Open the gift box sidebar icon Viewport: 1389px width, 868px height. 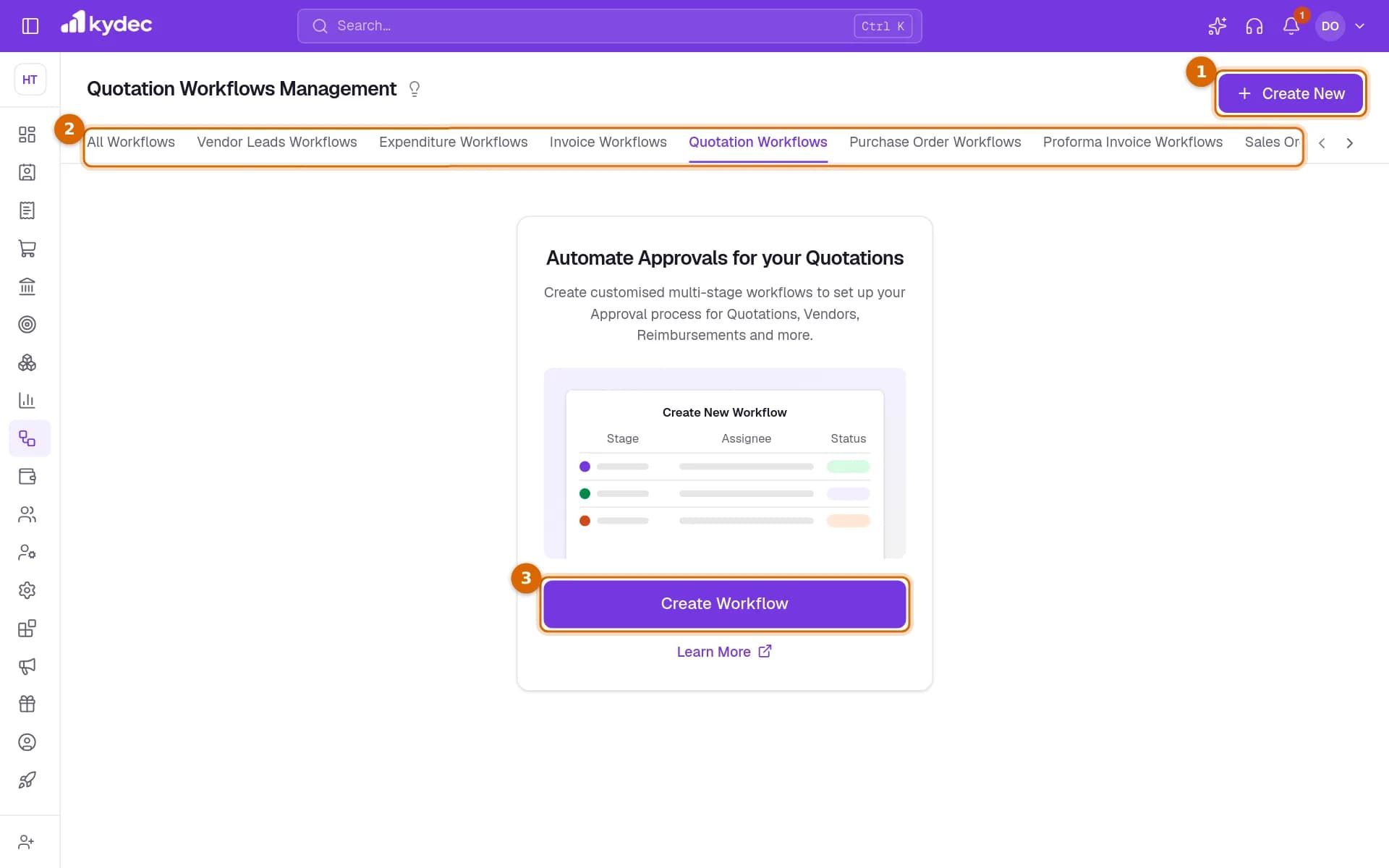tap(27, 704)
